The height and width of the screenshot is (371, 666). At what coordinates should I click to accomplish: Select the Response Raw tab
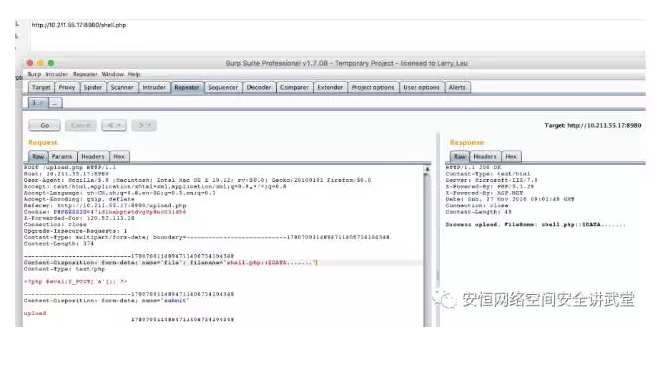pos(460,156)
